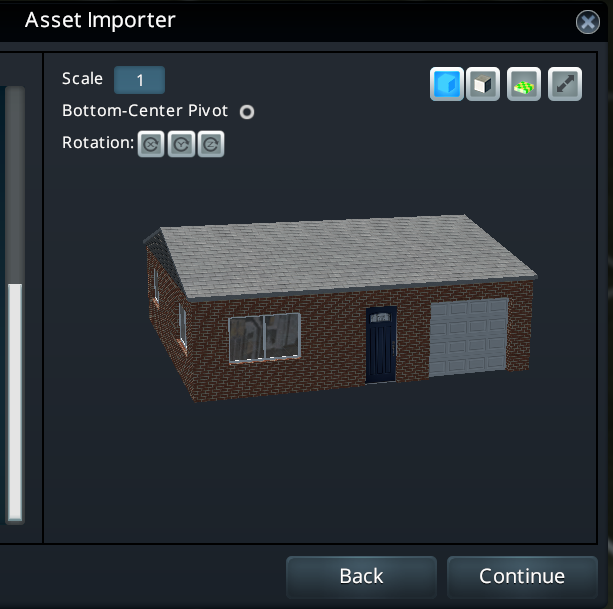613x609 pixels.
Task: Click the Rotation: label
Action: (x=98, y=143)
